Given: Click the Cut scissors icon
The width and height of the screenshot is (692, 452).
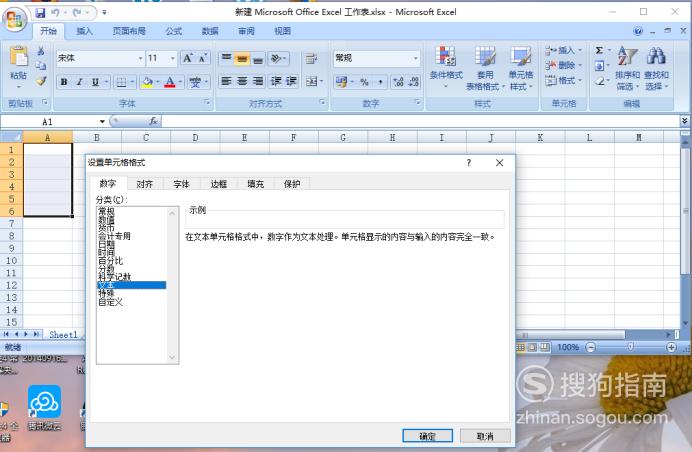Looking at the screenshot, I should tap(41, 51).
